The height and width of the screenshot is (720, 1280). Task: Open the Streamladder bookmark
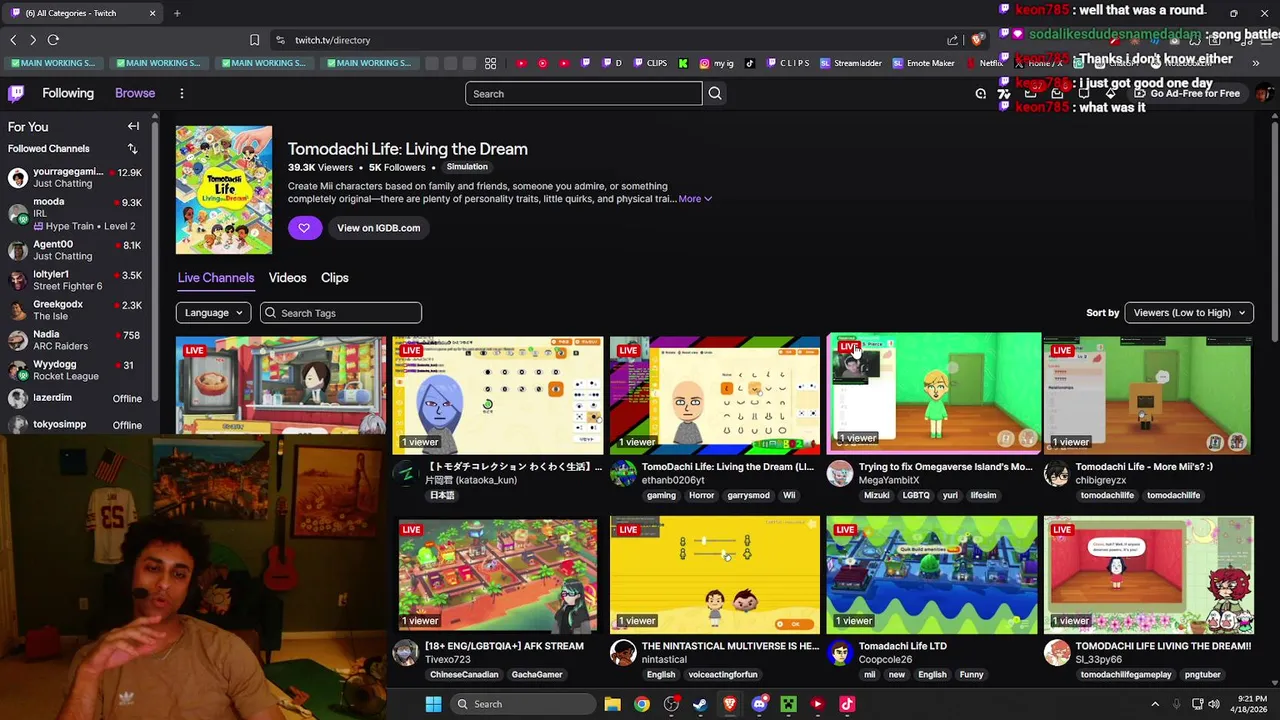pyautogui.click(x=851, y=63)
